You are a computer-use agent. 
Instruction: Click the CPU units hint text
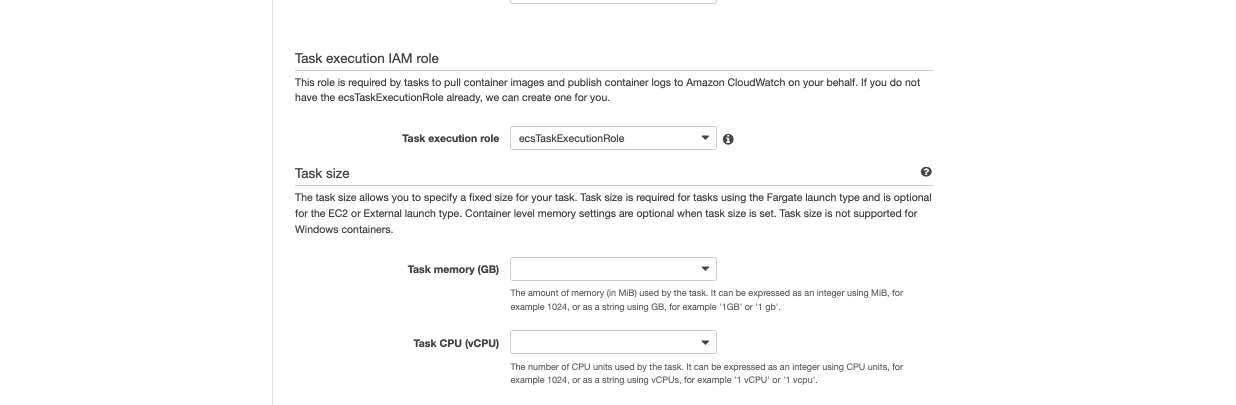(x=707, y=374)
